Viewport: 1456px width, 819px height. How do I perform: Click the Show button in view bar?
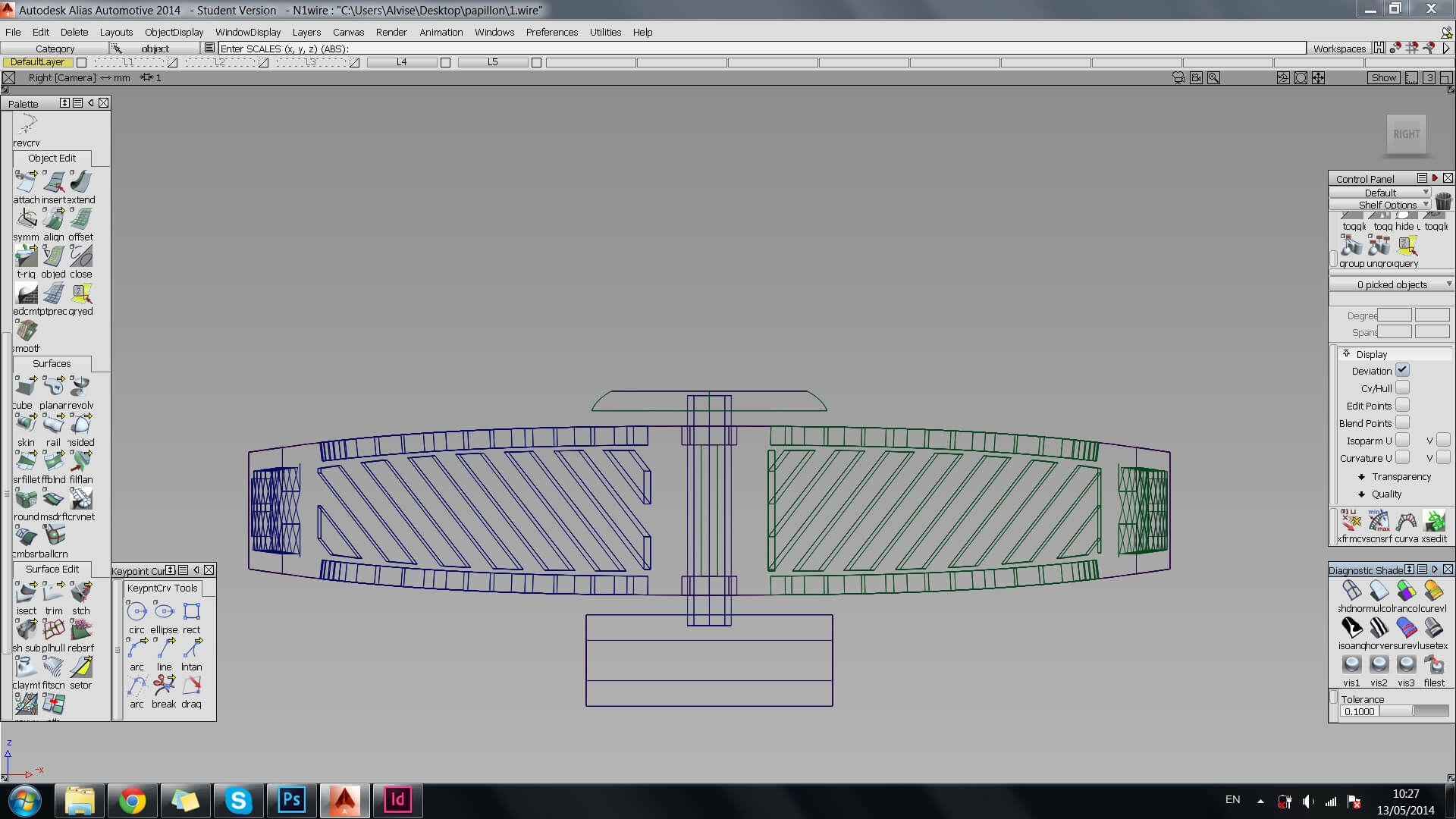coord(1383,77)
